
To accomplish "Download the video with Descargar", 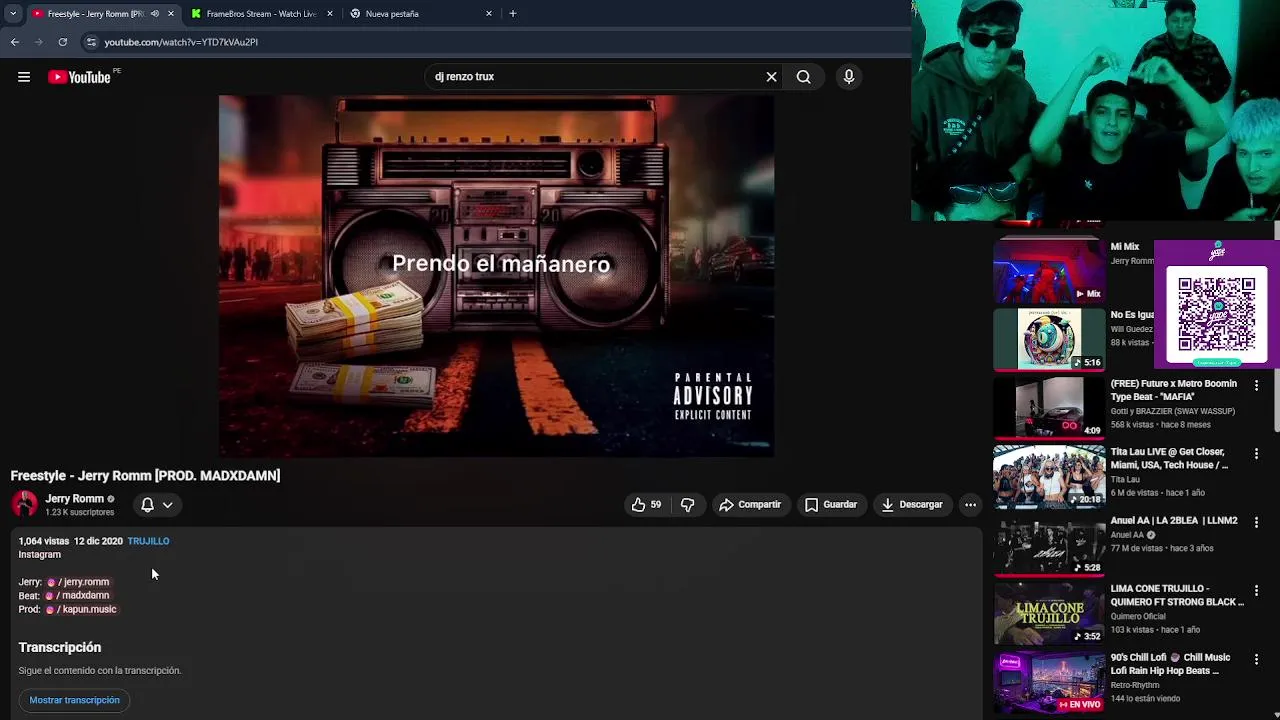I will [x=912, y=505].
